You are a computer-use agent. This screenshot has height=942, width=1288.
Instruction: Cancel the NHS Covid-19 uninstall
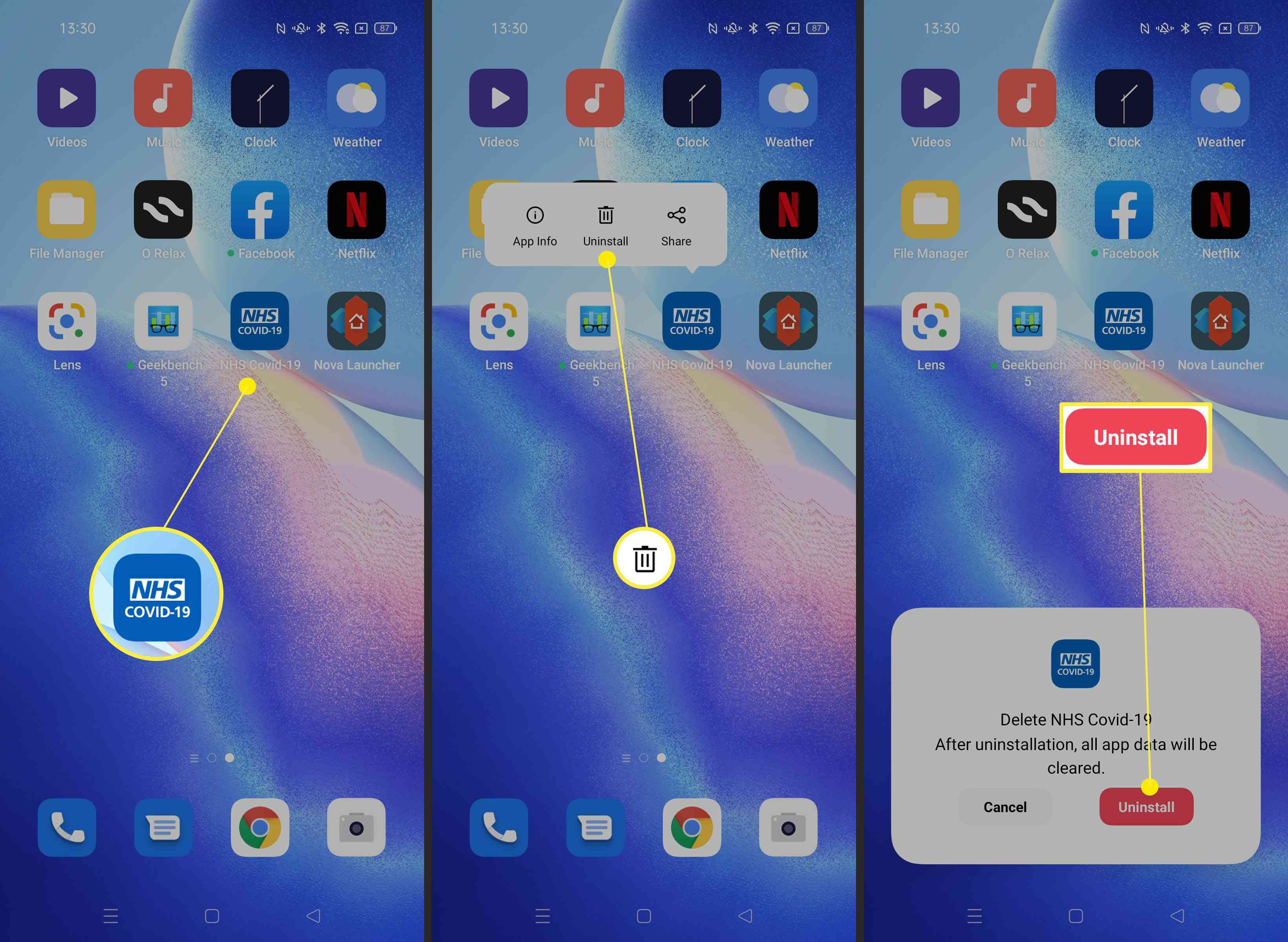(1005, 807)
